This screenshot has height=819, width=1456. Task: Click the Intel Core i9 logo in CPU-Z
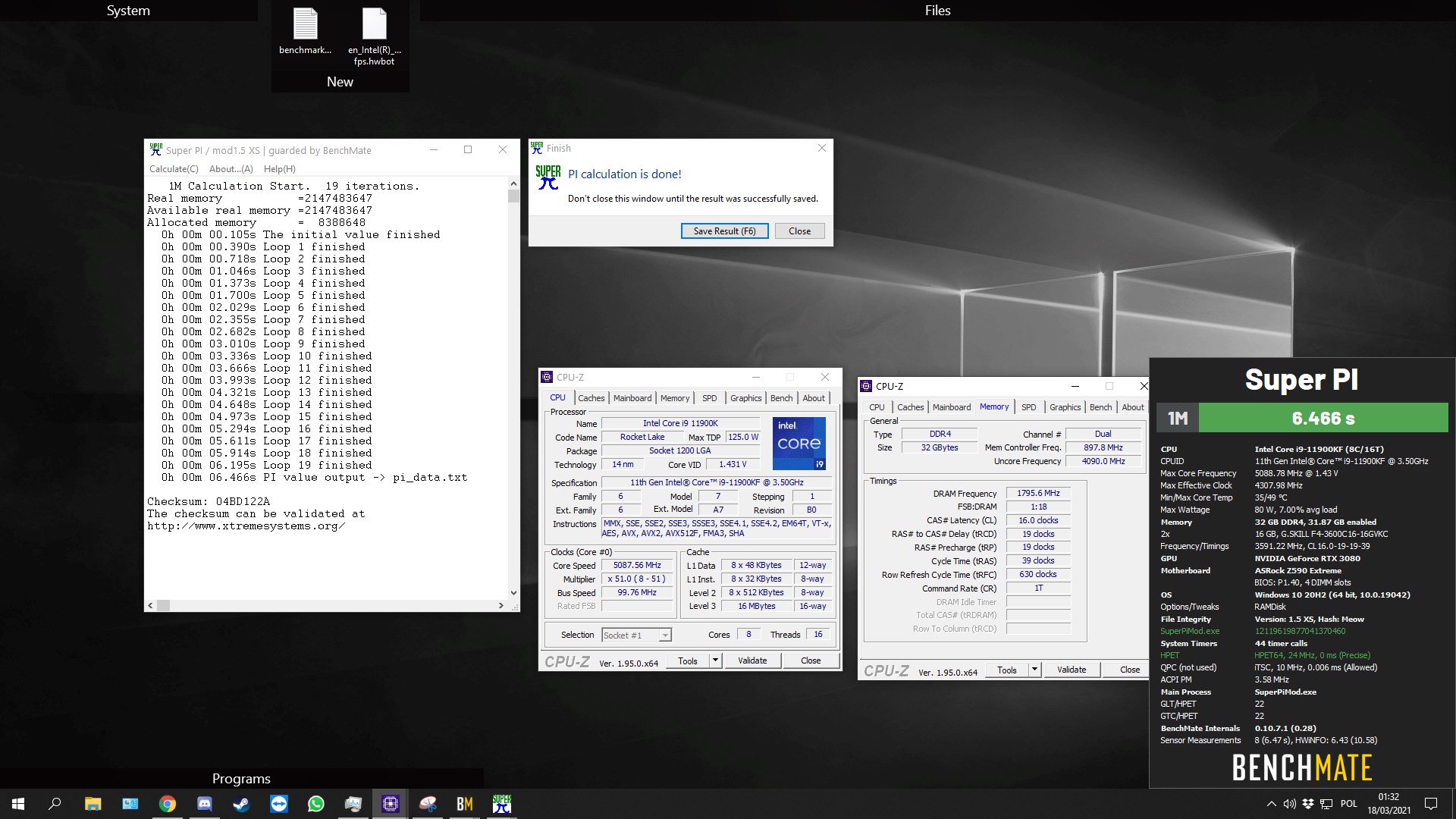coord(799,443)
